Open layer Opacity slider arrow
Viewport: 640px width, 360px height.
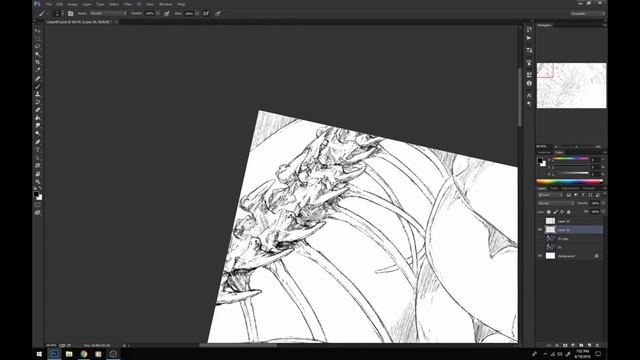coord(603,203)
